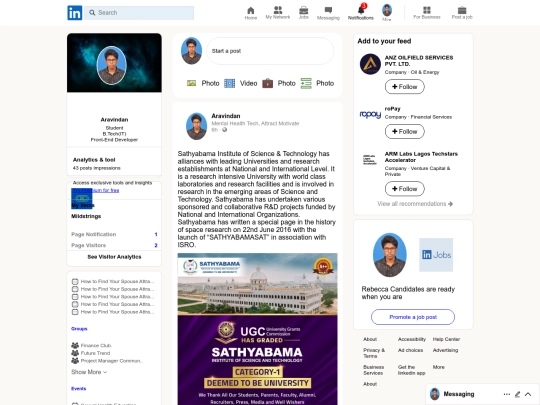This screenshot has width=540, height=405.
Task: Open Privacy & Terms footer link
Action: [x=374, y=353]
